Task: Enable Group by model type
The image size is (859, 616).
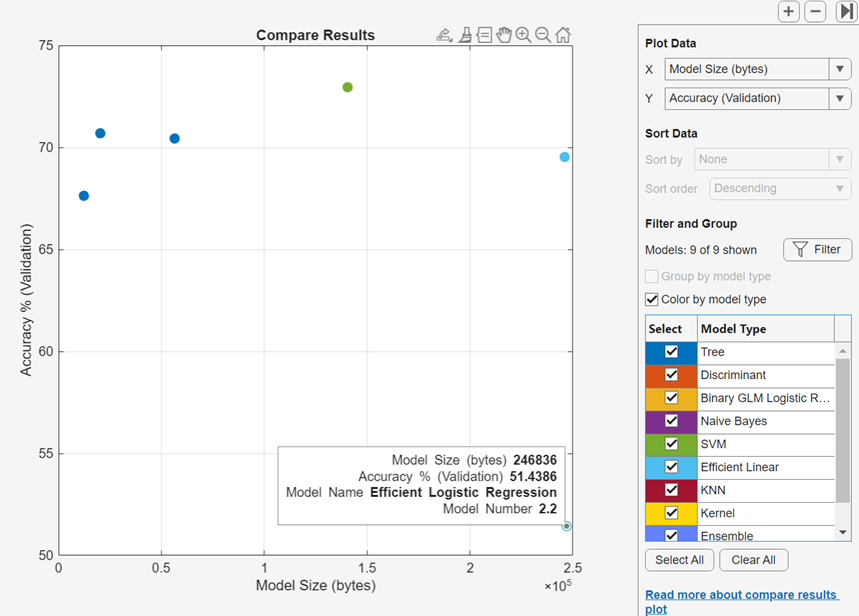Action: click(x=652, y=276)
